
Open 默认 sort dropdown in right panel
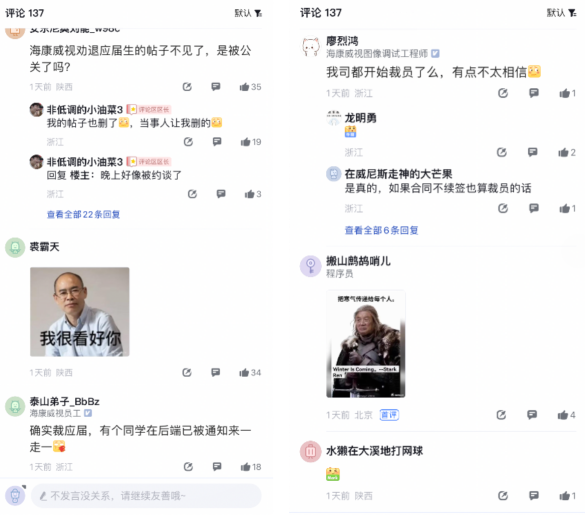pyautogui.click(x=561, y=13)
